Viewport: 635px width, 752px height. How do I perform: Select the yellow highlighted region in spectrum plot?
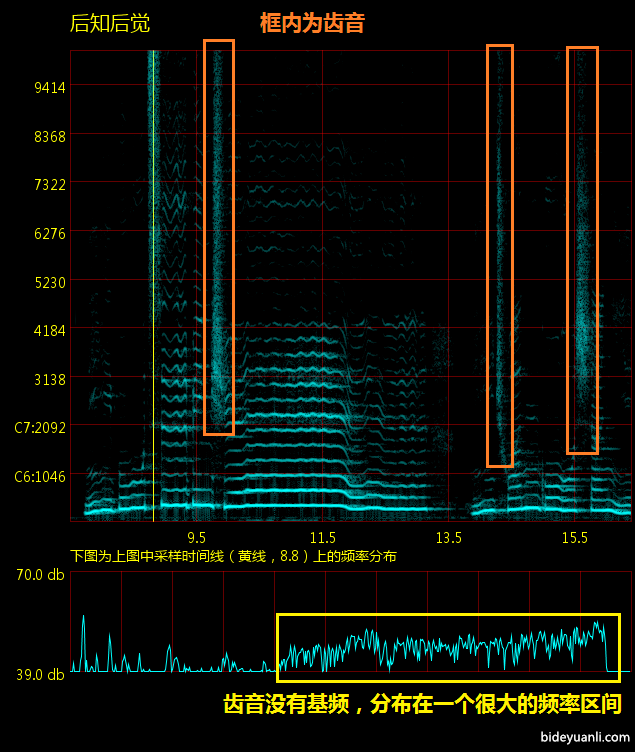coord(448,648)
